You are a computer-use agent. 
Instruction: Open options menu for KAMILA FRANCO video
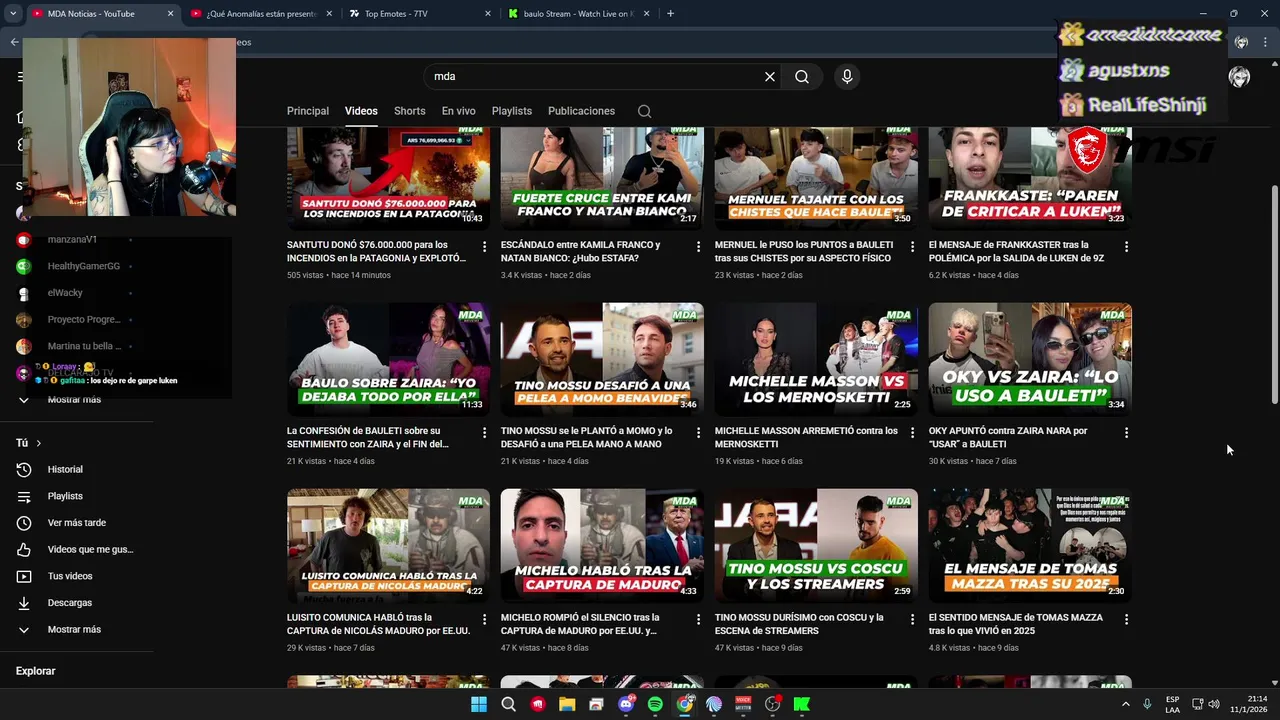point(698,246)
